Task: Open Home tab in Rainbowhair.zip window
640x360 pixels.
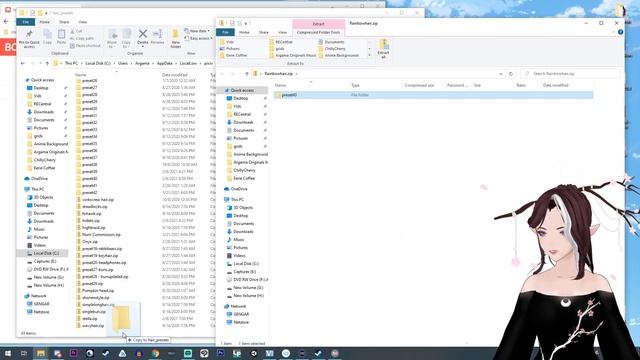Action: click(244, 32)
